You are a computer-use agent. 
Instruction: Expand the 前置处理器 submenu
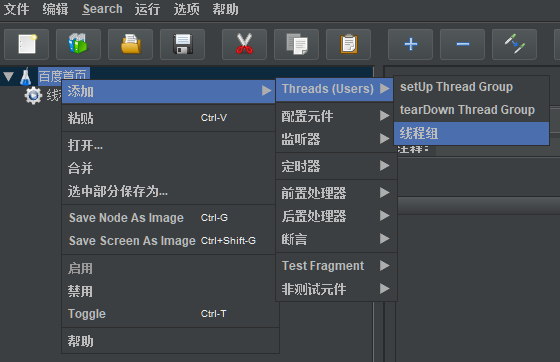[x=336, y=193]
